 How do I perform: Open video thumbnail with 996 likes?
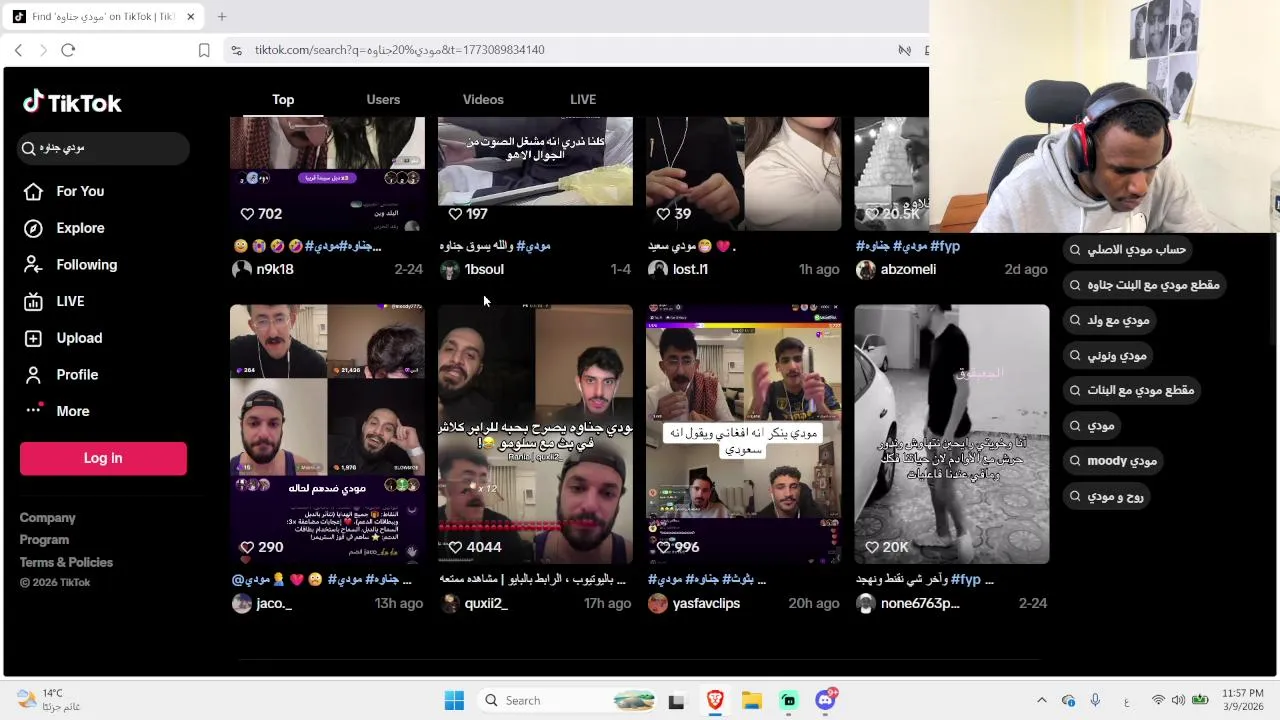click(x=743, y=434)
